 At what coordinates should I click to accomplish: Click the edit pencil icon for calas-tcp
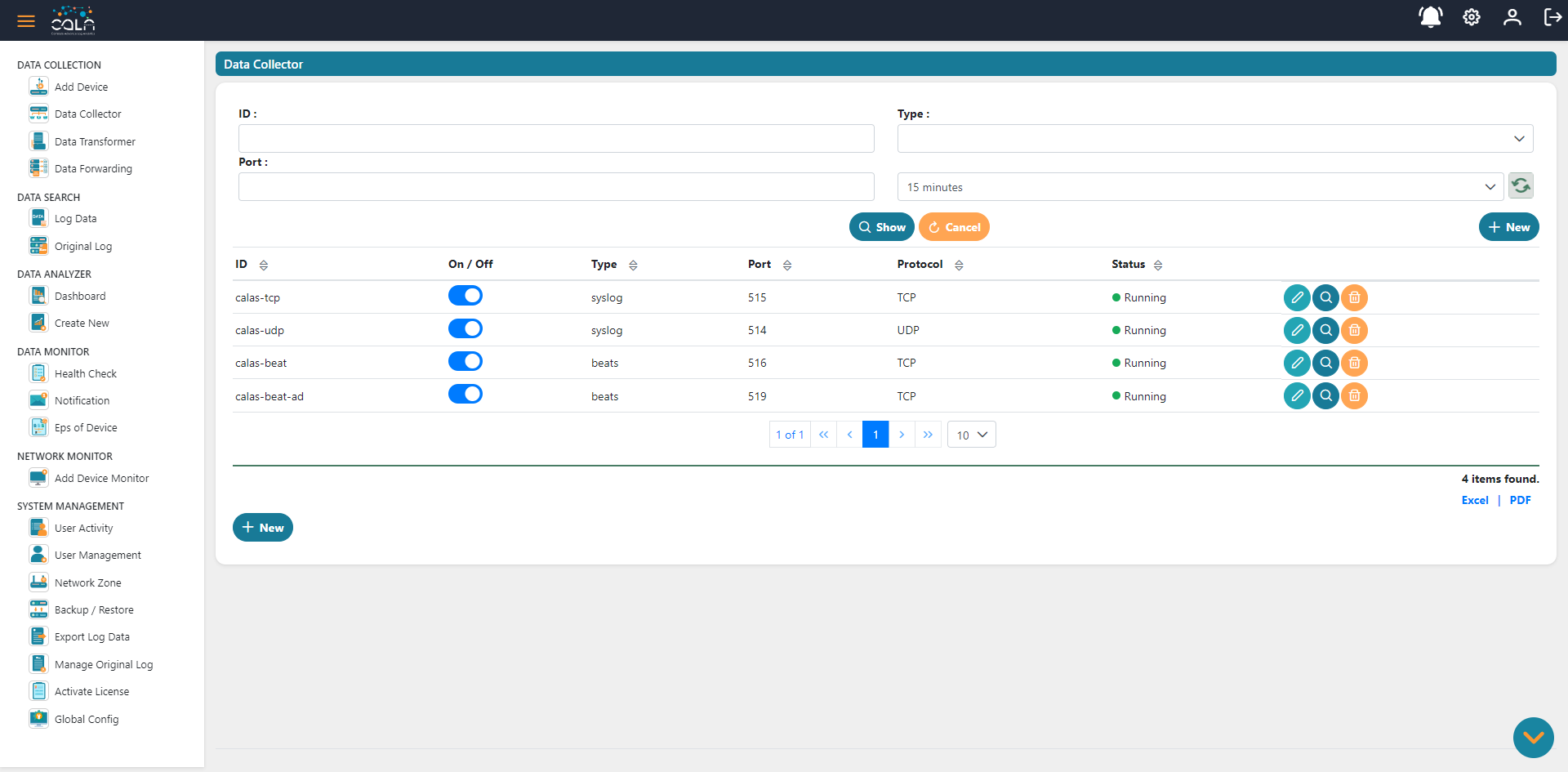coord(1297,297)
